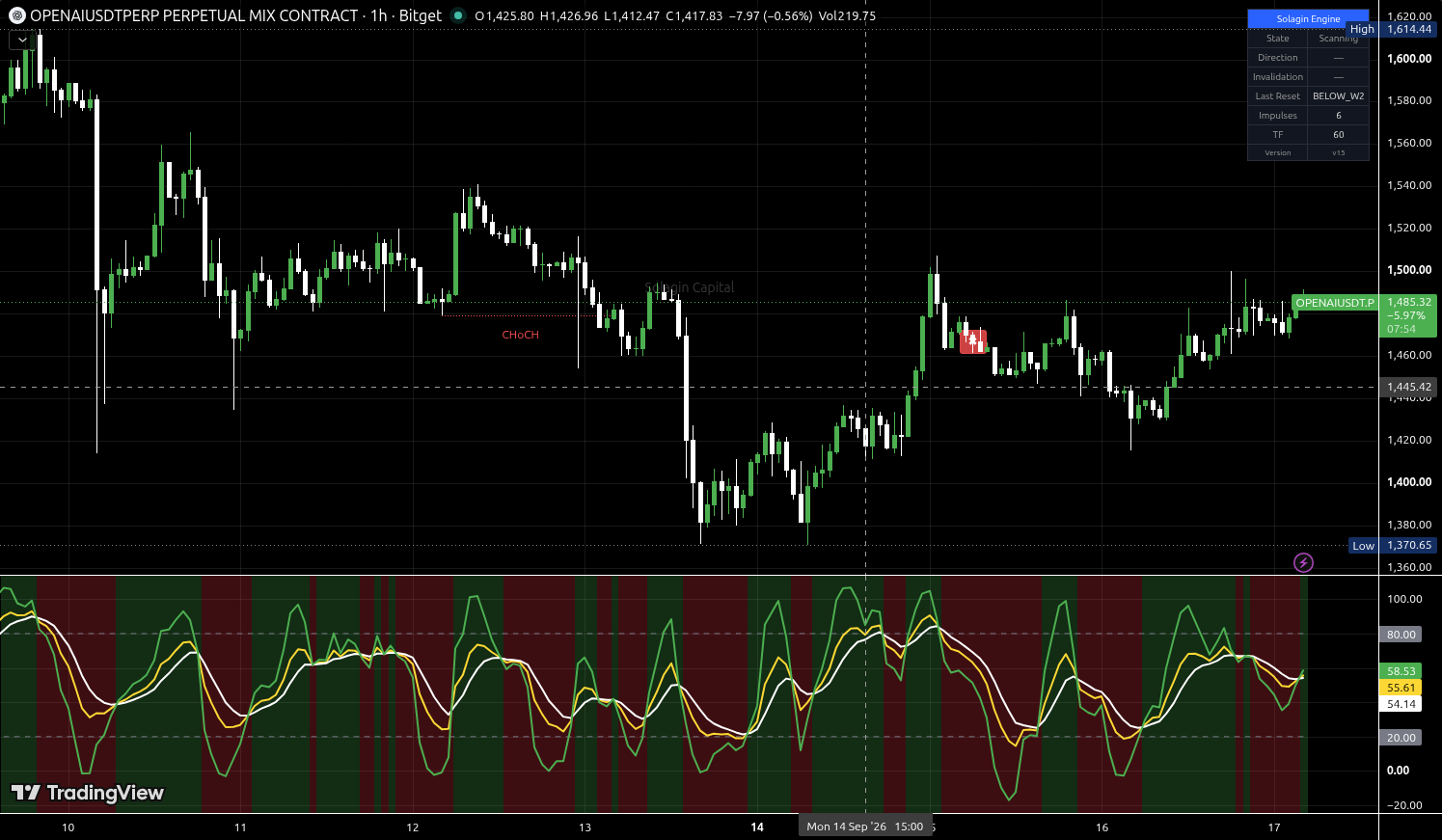Click date 10 on time axis

tap(68, 827)
